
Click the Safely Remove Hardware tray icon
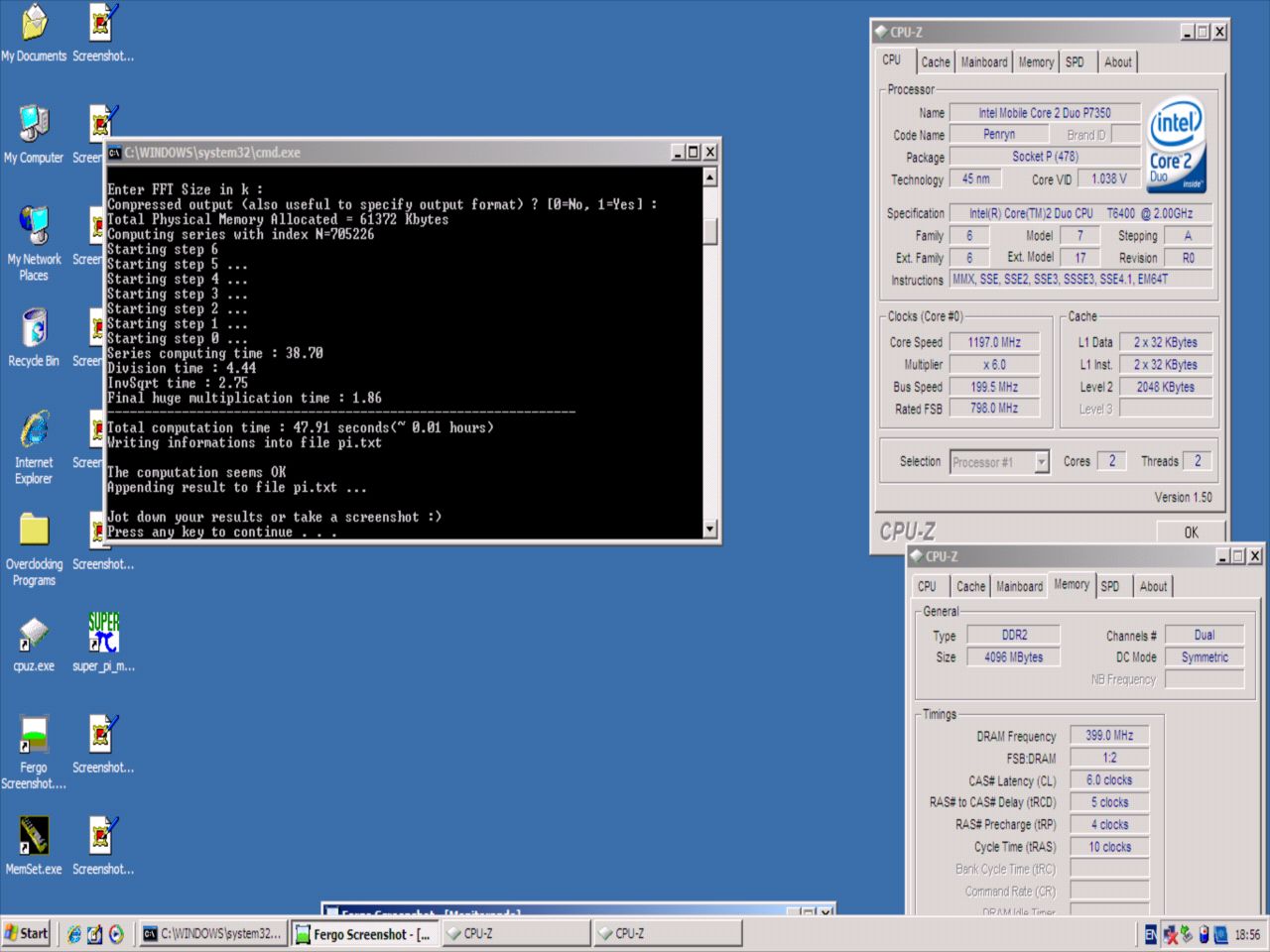pos(1187,934)
